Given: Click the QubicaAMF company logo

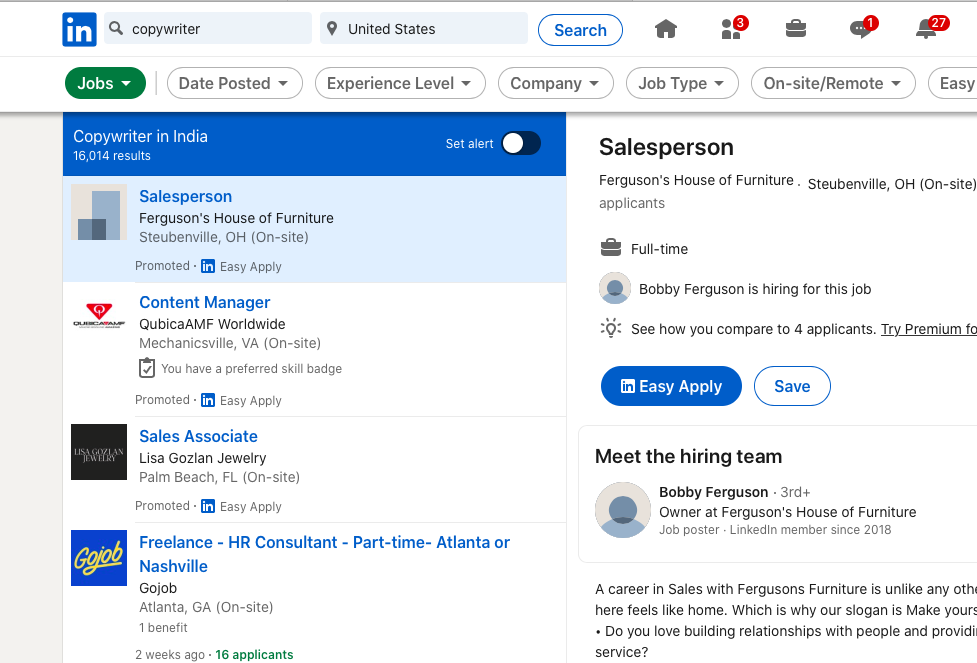Looking at the screenshot, I should pyautogui.click(x=99, y=315).
